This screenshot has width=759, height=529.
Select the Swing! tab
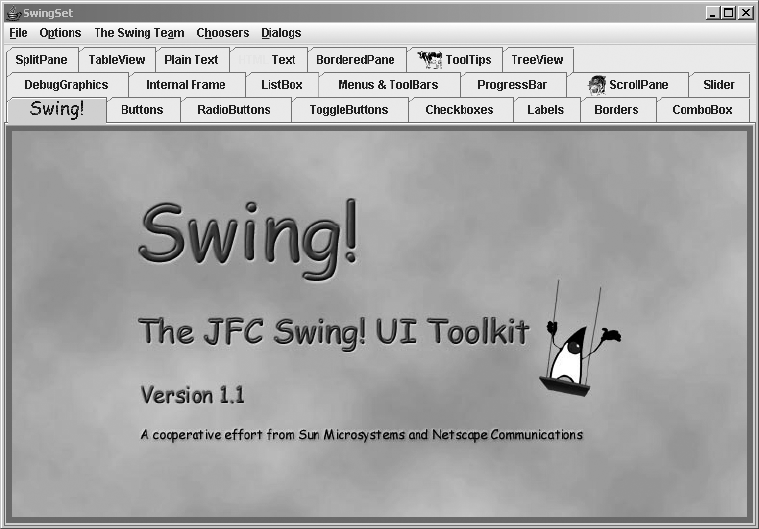[57, 109]
